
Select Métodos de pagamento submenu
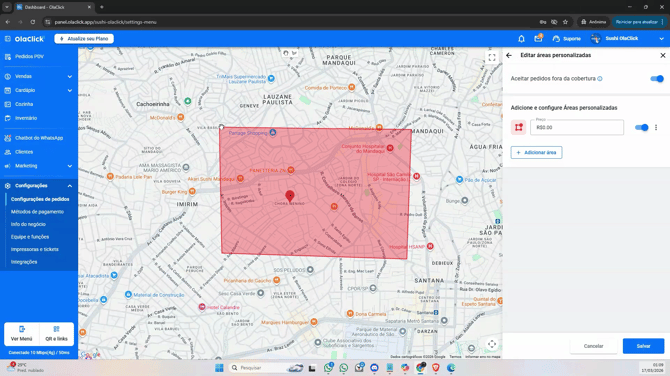click(37, 212)
